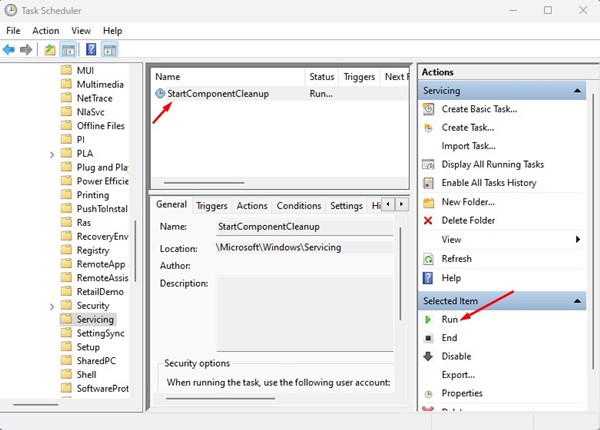Image resolution: width=600 pixels, height=430 pixels.
Task: Click Enable All Tasks History
Action: point(488,183)
